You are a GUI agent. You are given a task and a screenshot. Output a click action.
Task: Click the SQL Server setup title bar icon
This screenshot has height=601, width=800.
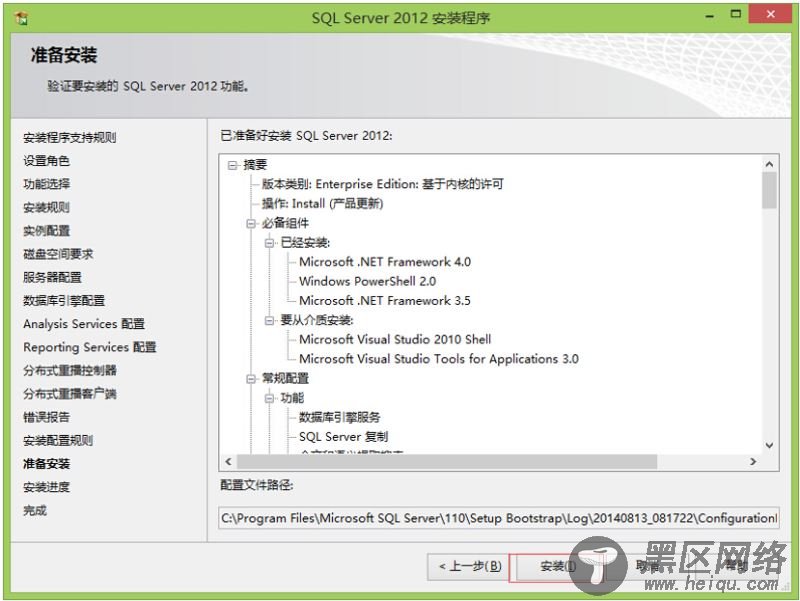coord(21,18)
